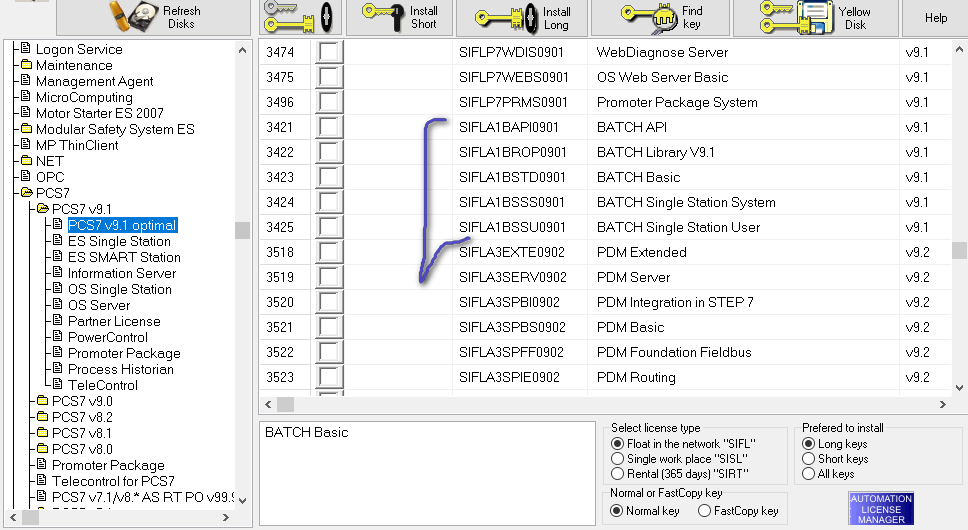Expand the PCS7 v8.2 folder
Screen dimensions: 968x530
click(x=82, y=417)
